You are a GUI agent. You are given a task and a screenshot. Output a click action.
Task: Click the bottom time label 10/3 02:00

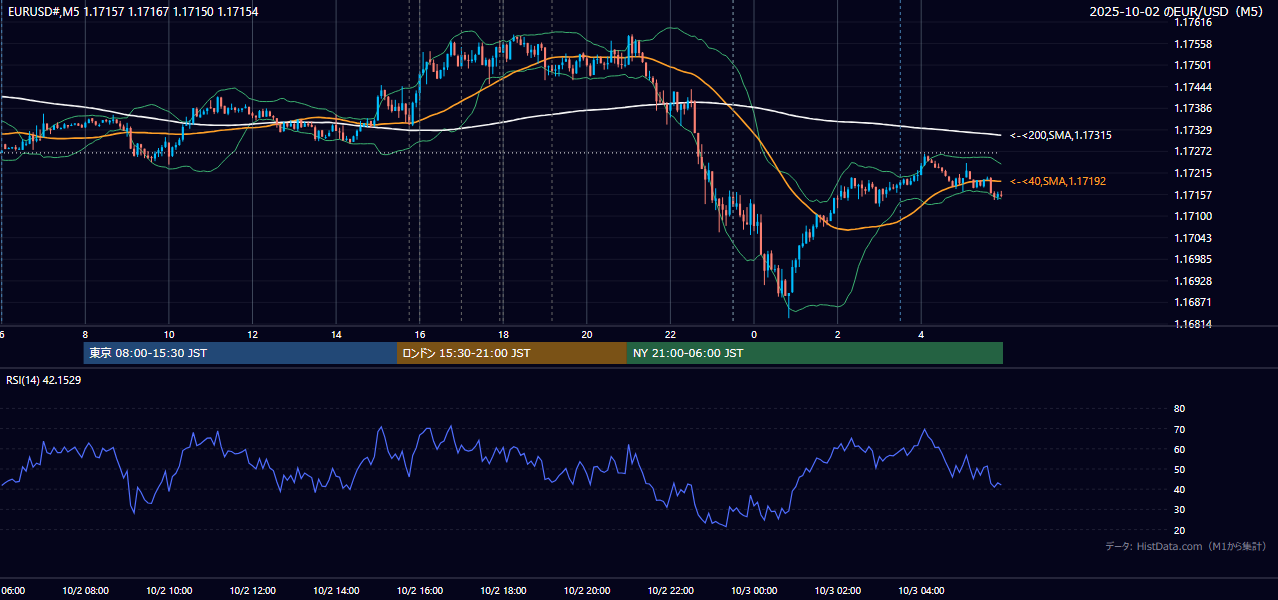(838, 591)
